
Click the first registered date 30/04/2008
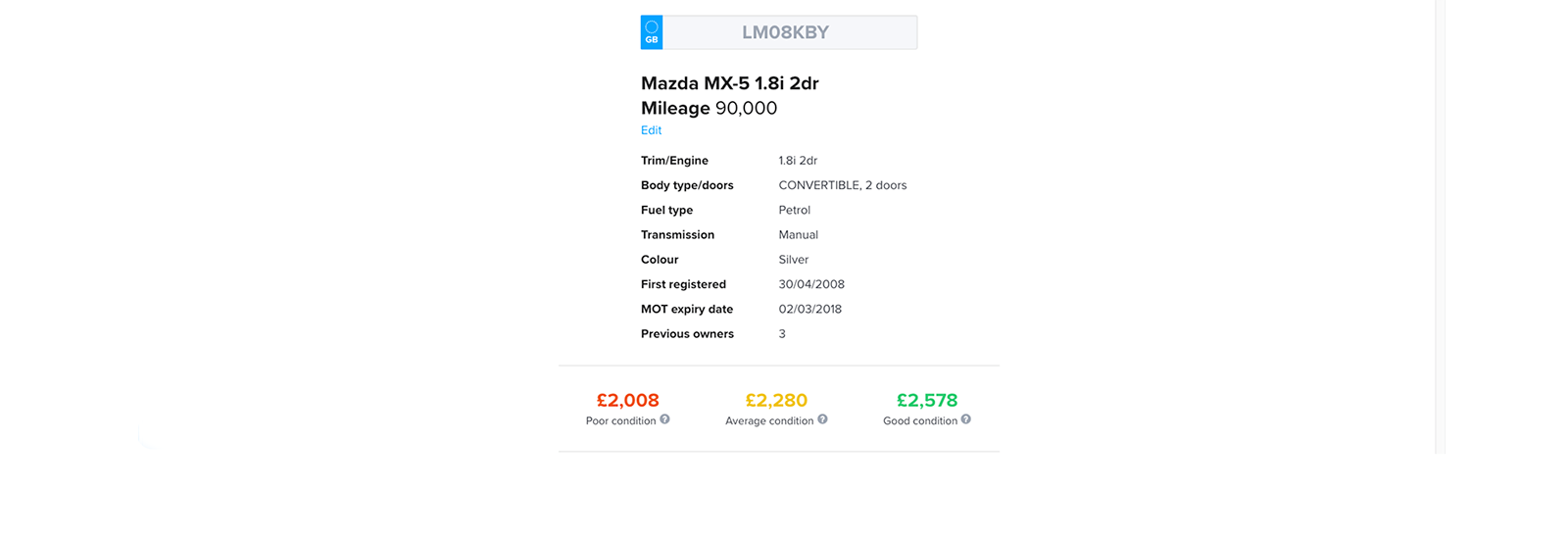[x=810, y=284]
